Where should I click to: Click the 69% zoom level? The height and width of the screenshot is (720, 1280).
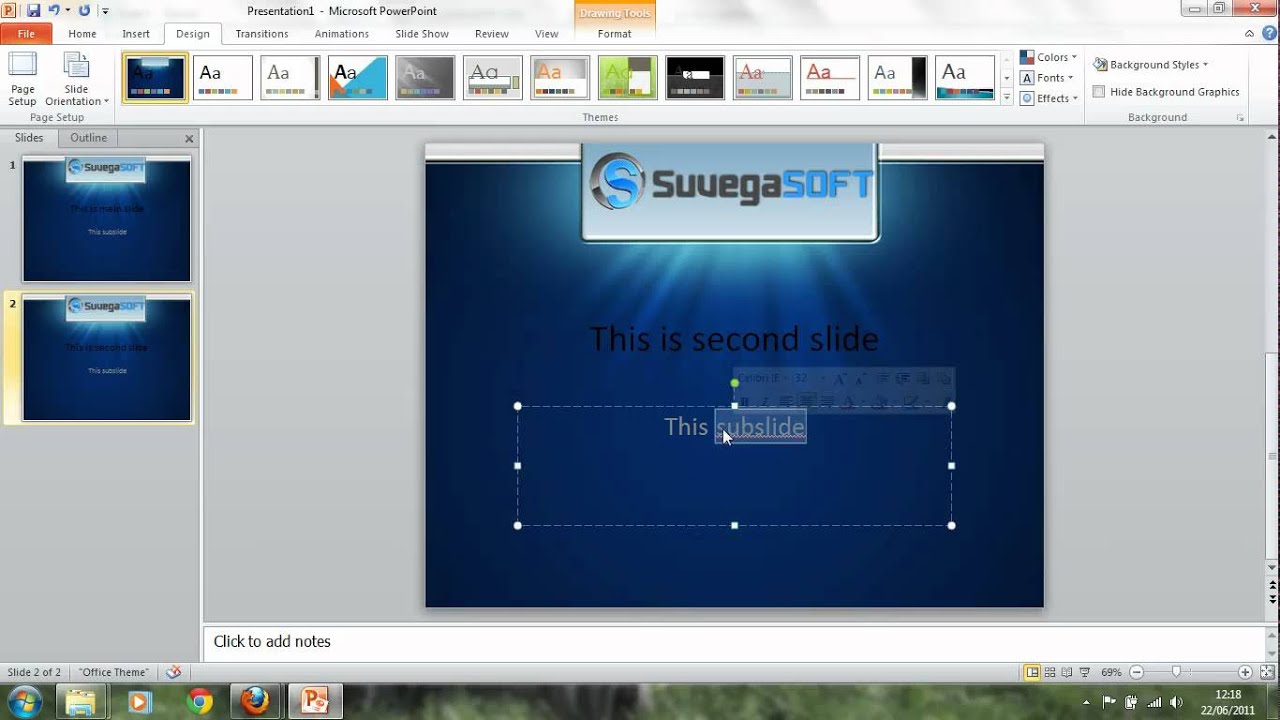point(1111,673)
